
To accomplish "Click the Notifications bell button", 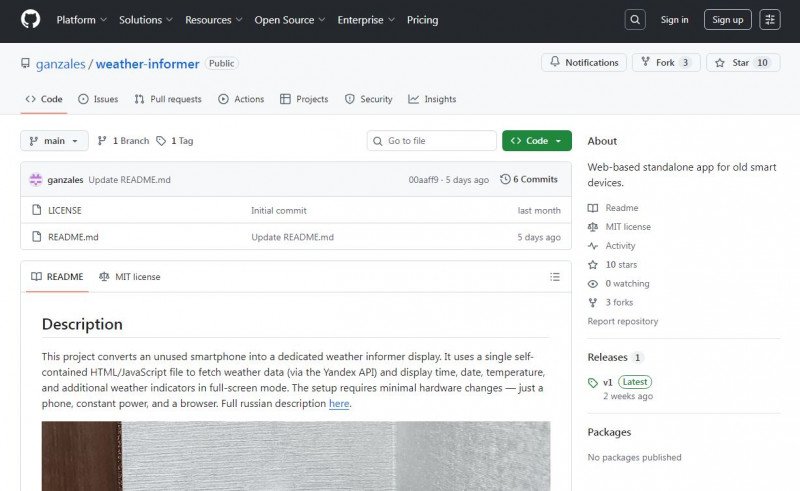I will tap(584, 63).
